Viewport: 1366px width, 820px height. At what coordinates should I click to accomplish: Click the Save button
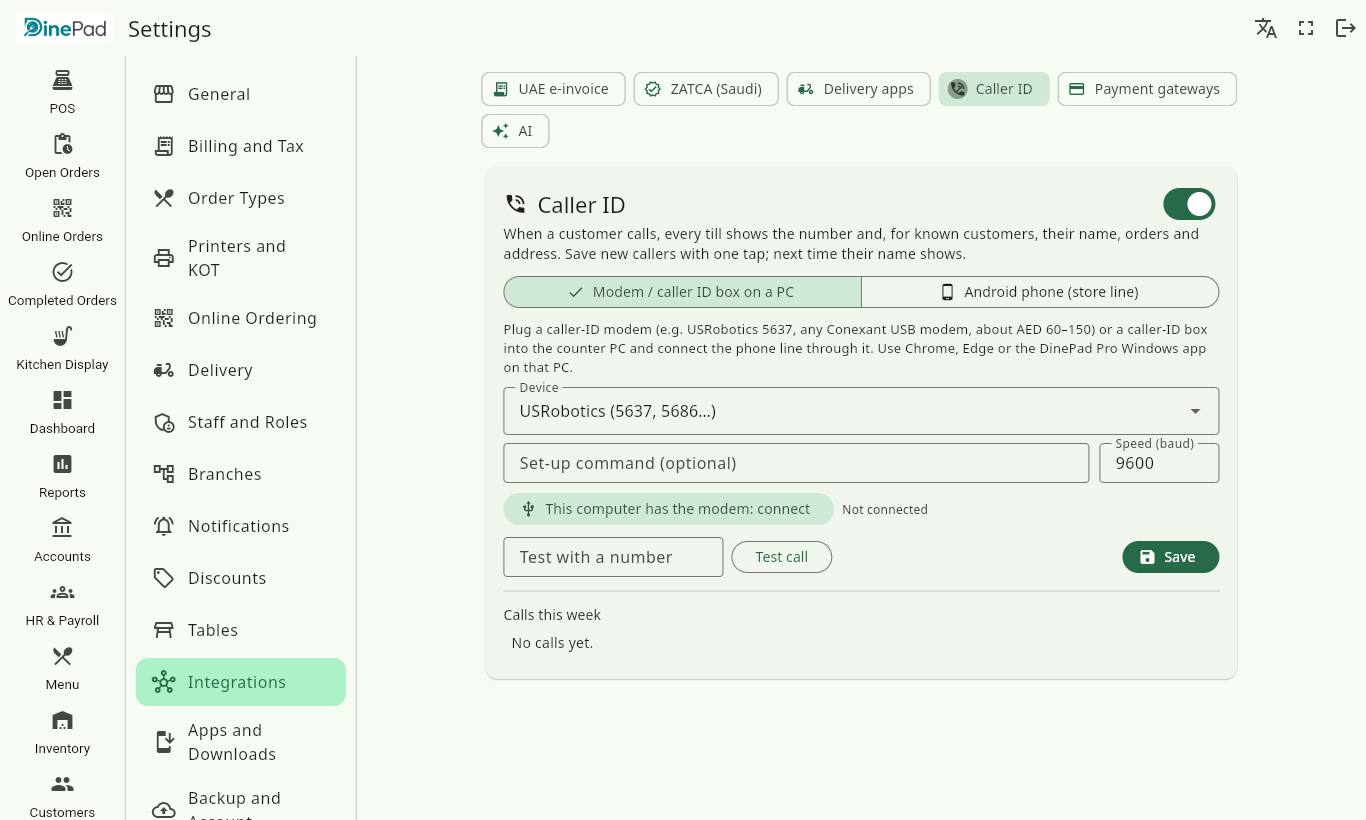(1171, 557)
